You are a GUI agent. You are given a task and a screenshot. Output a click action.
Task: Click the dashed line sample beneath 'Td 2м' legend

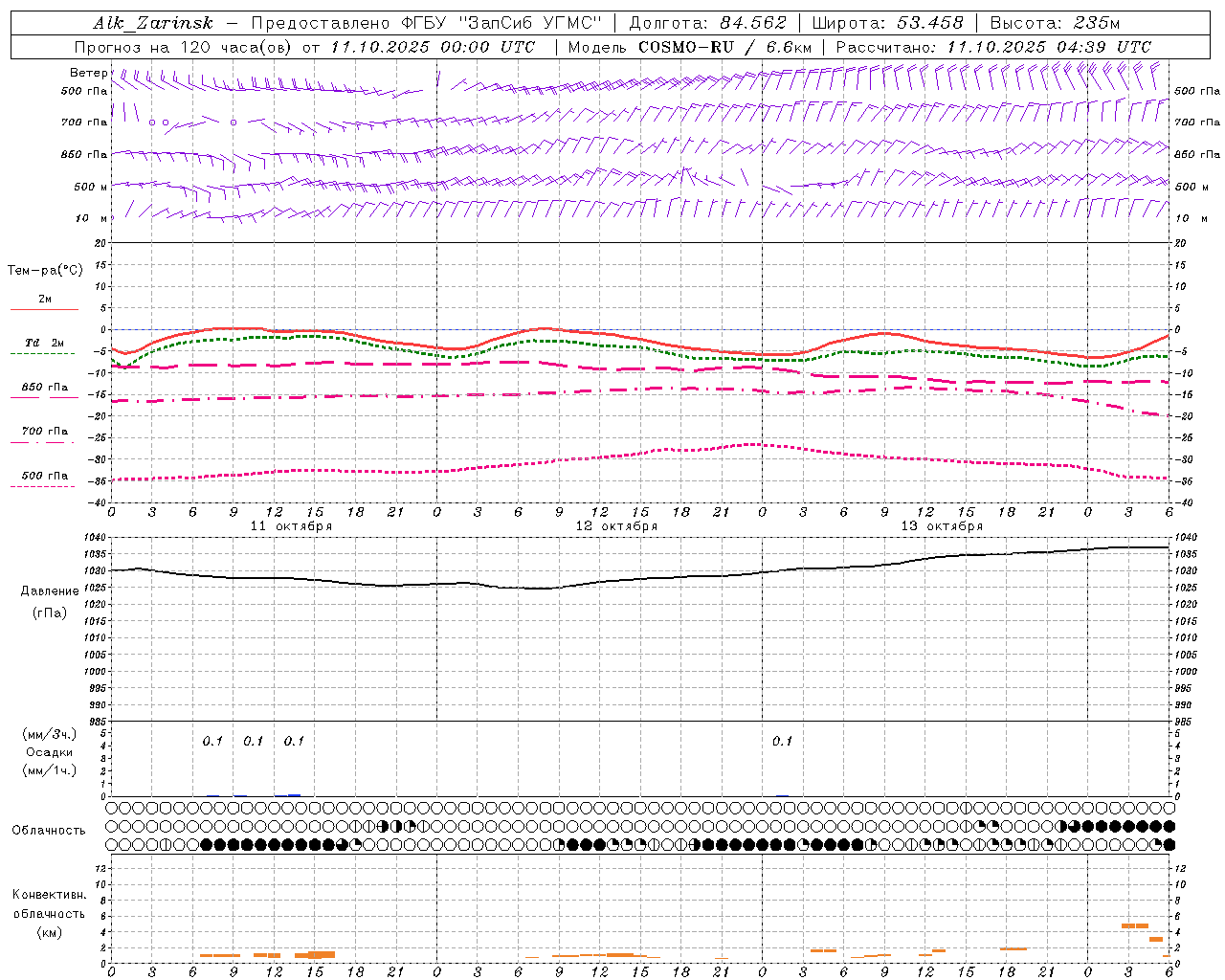pyautogui.click(x=43, y=353)
